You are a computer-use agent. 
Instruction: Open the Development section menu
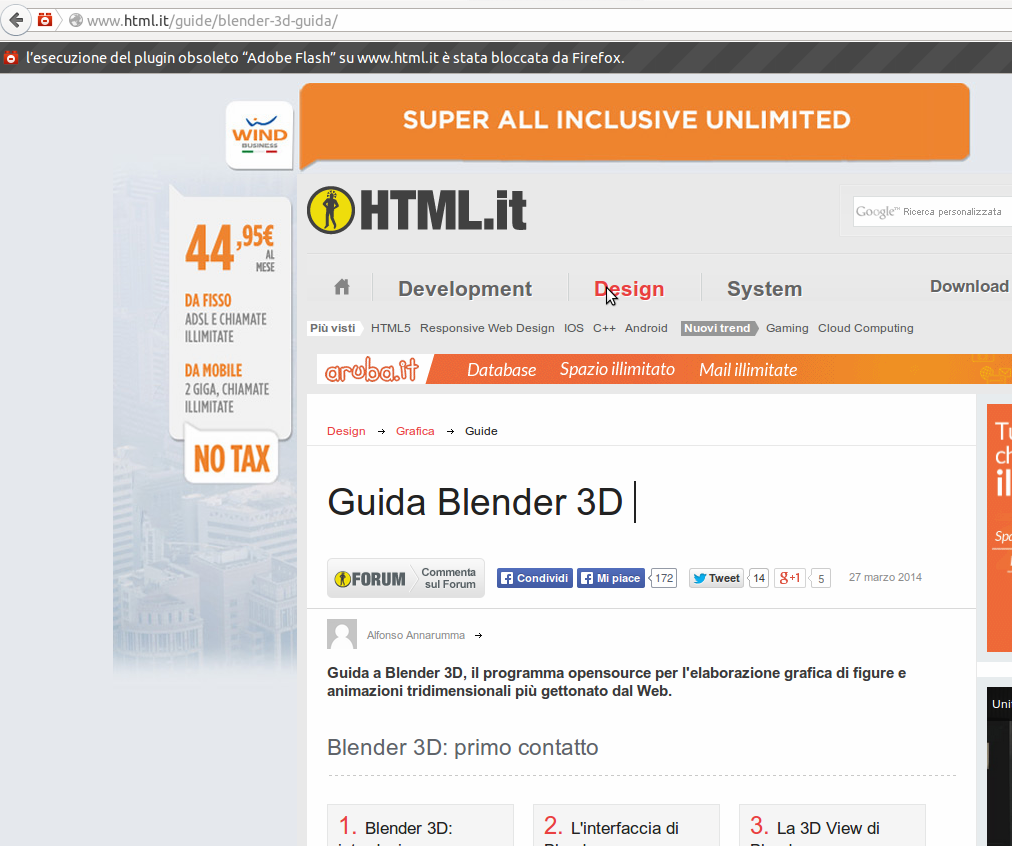465,288
